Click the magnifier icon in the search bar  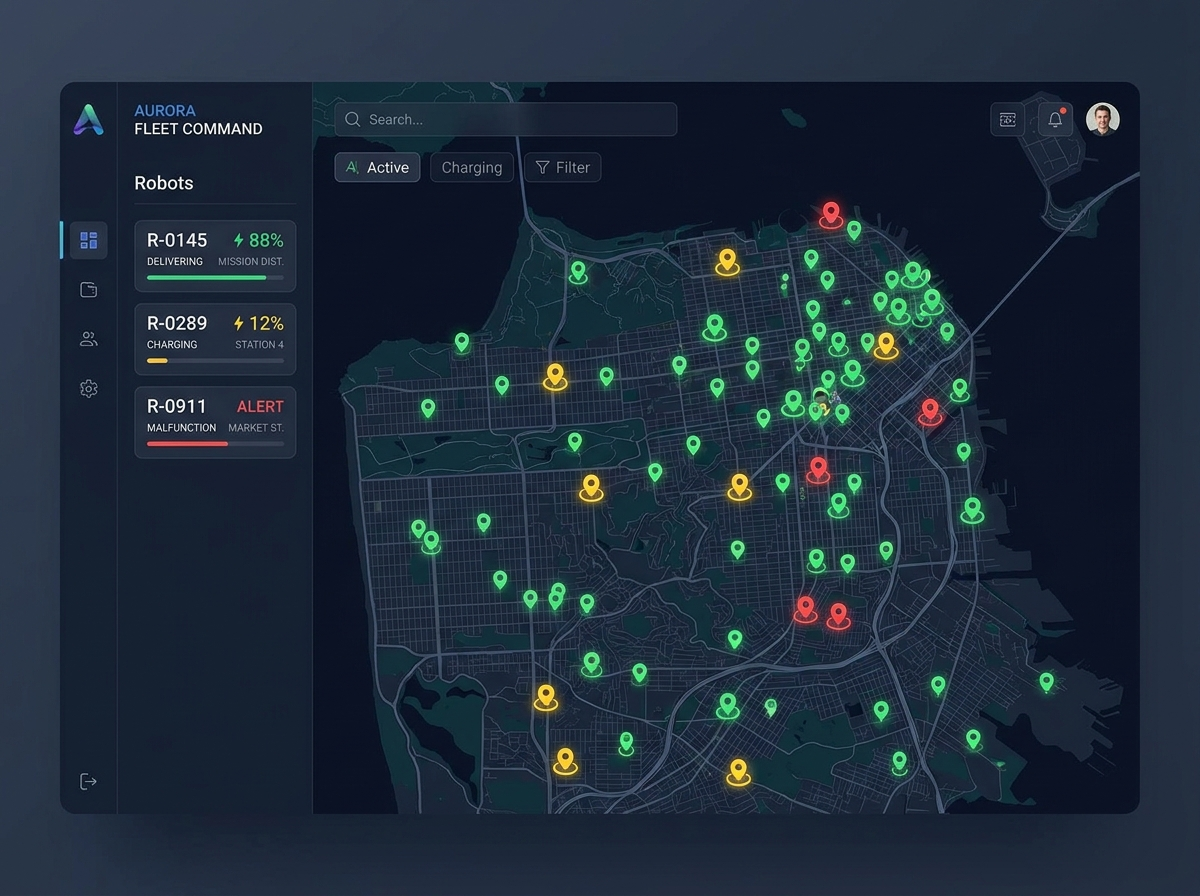(x=352, y=119)
